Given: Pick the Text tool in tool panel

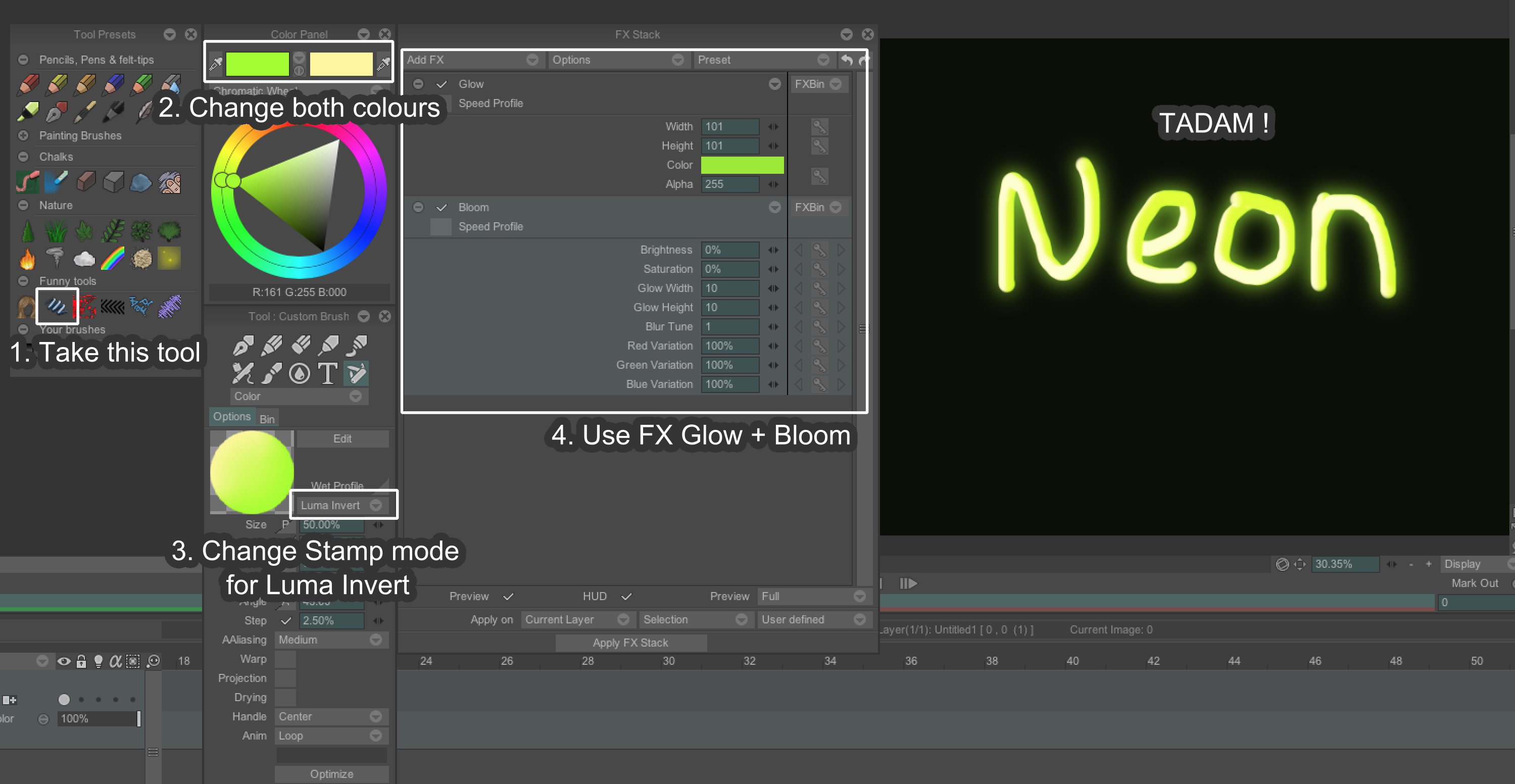Looking at the screenshot, I should click(x=328, y=373).
